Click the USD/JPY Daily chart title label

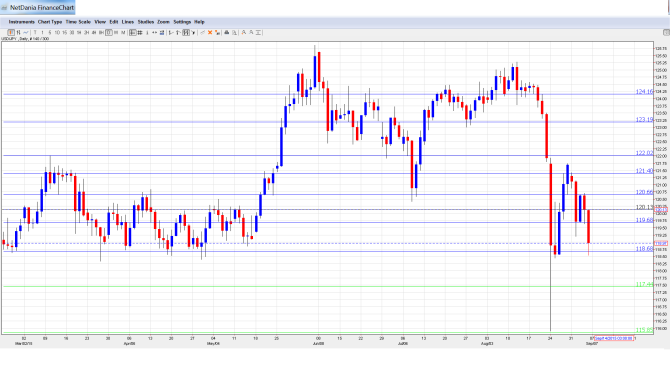25,39
